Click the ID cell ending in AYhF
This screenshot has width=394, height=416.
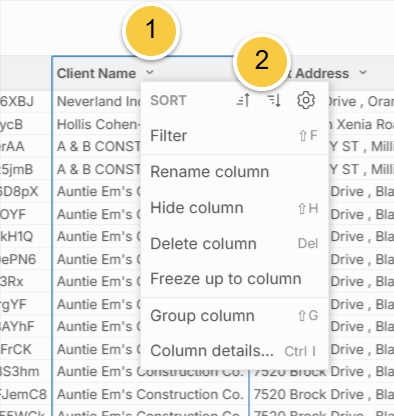point(26,327)
